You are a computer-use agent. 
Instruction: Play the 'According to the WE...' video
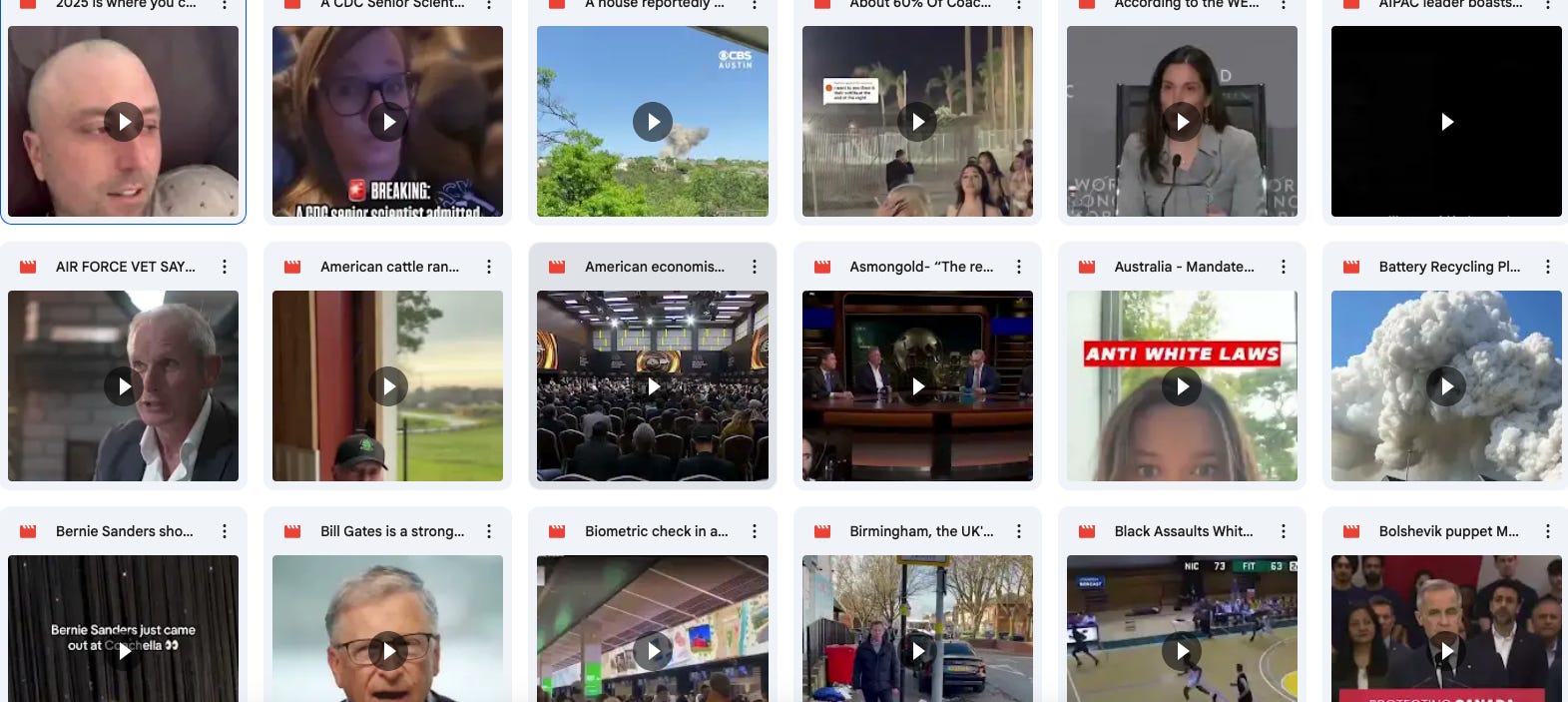1182,122
